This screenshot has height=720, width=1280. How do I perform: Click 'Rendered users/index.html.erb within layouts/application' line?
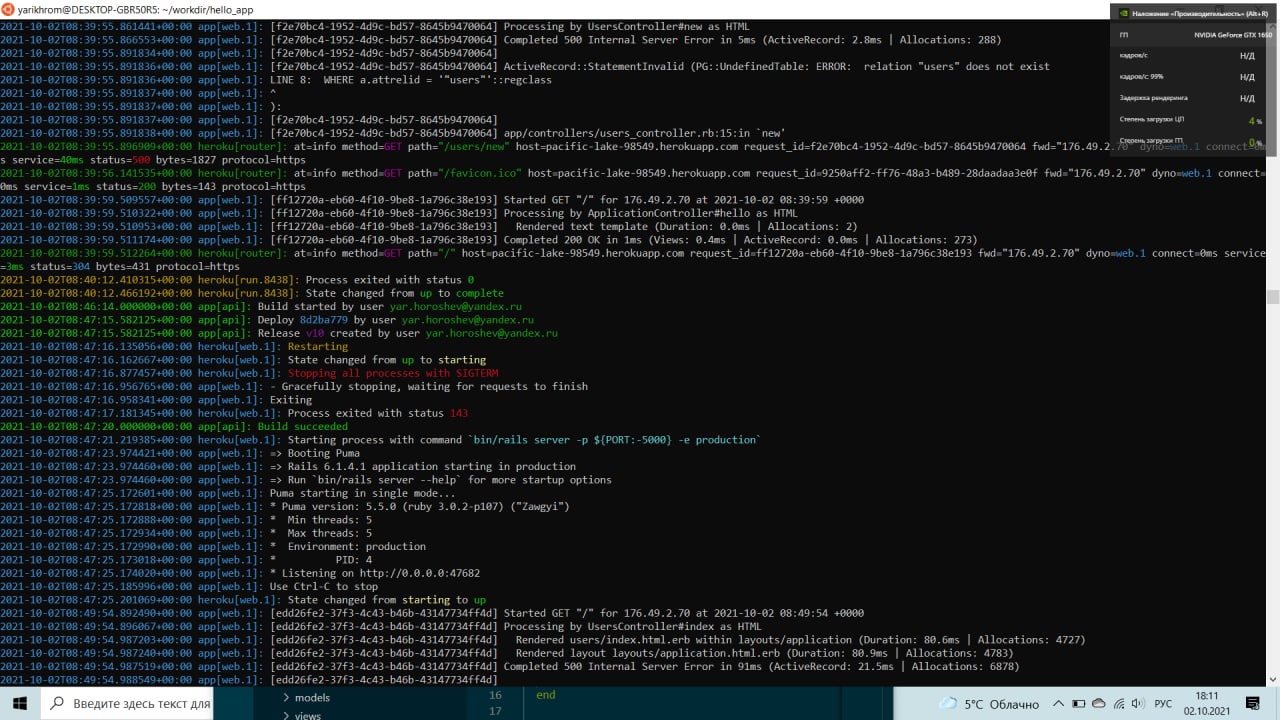pyautogui.click(x=800, y=639)
